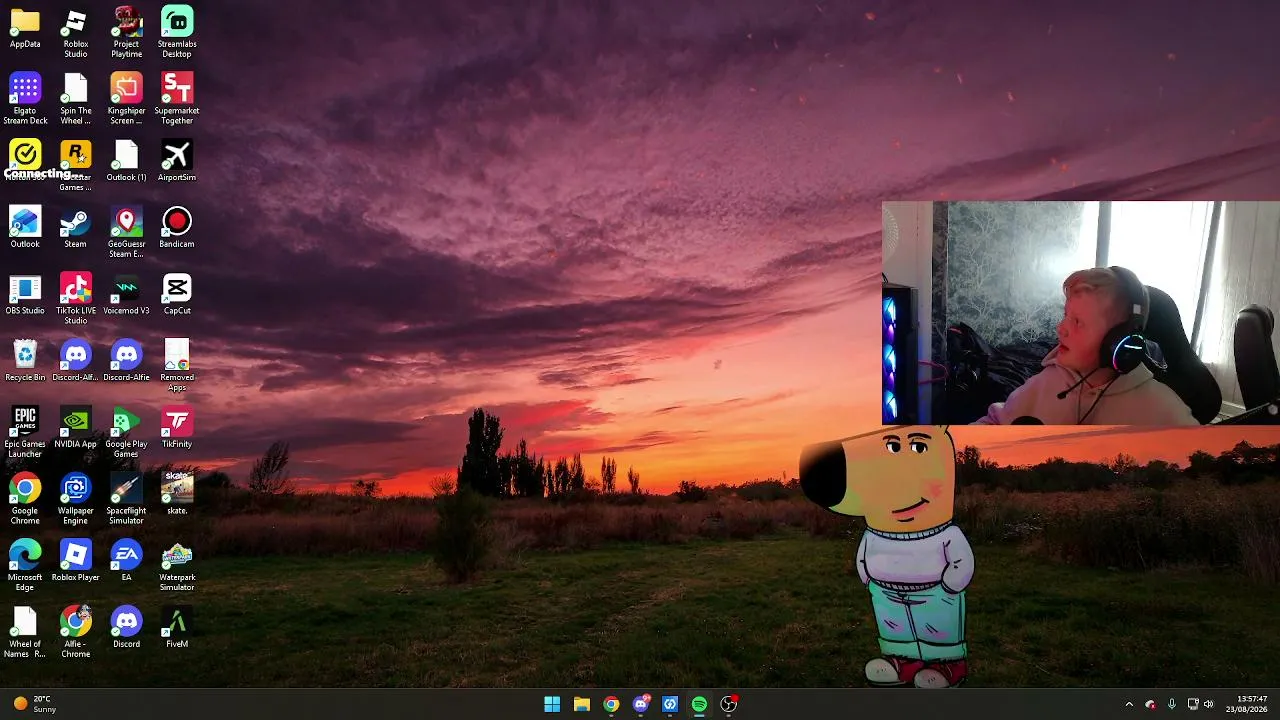Open OBS Studio from the taskbar
This screenshot has height=720, width=1280.
tap(729, 704)
